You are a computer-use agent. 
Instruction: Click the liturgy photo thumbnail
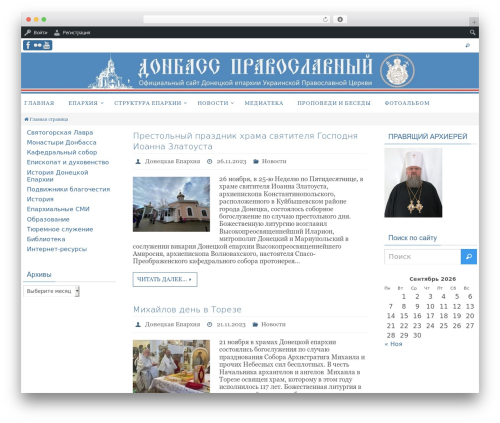(171, 366)
